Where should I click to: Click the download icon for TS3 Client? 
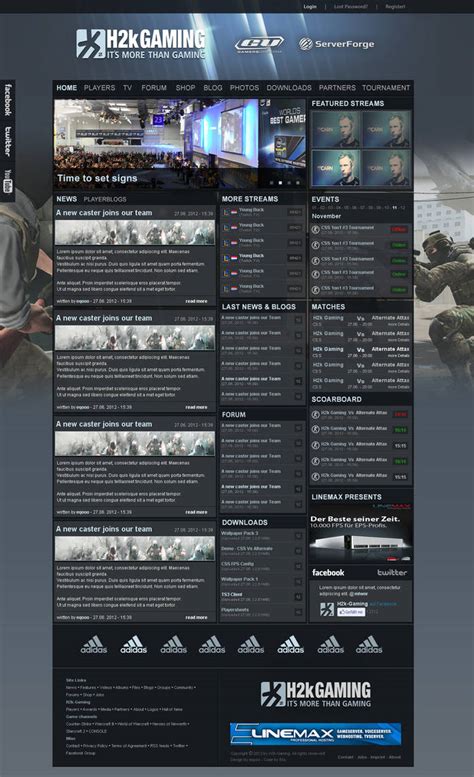pos(298,597)
